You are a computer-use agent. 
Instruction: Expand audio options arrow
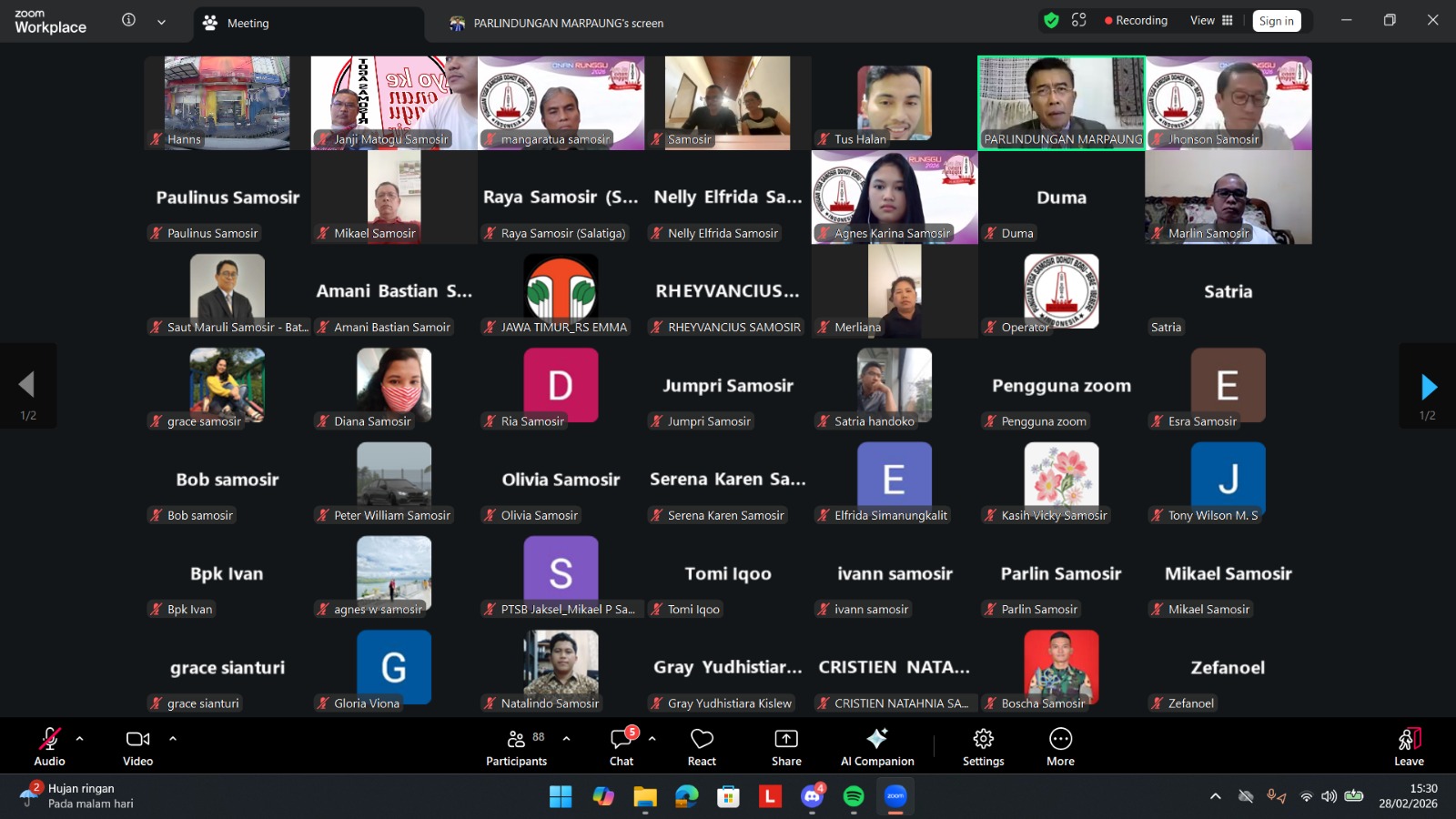pos(80,738)
